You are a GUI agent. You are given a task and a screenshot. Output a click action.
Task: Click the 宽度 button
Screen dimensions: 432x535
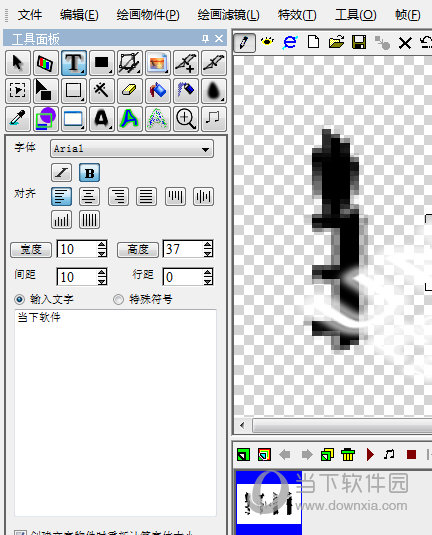pos(31,249)
